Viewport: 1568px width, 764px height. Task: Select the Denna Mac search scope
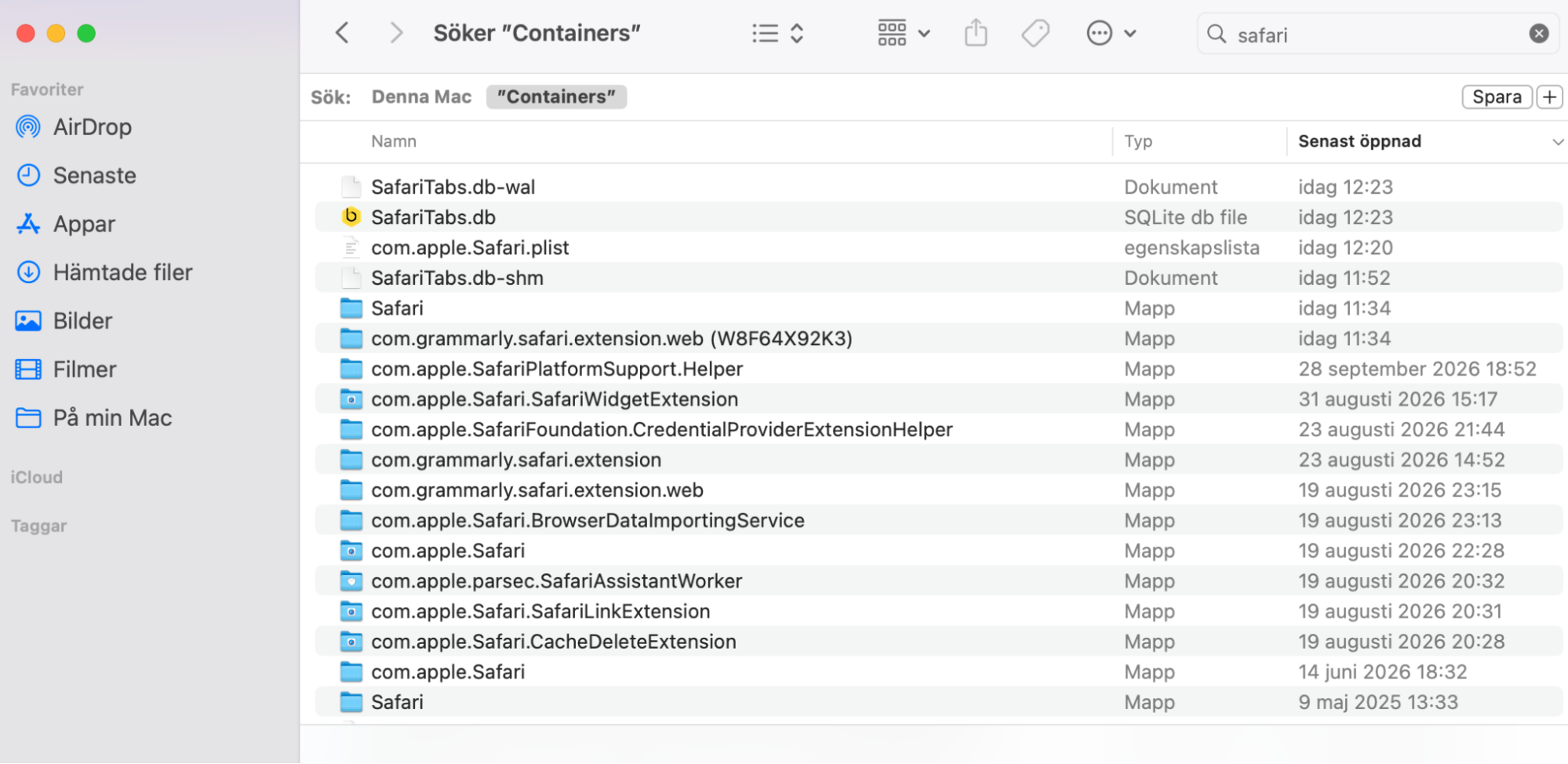coord(421,96)
